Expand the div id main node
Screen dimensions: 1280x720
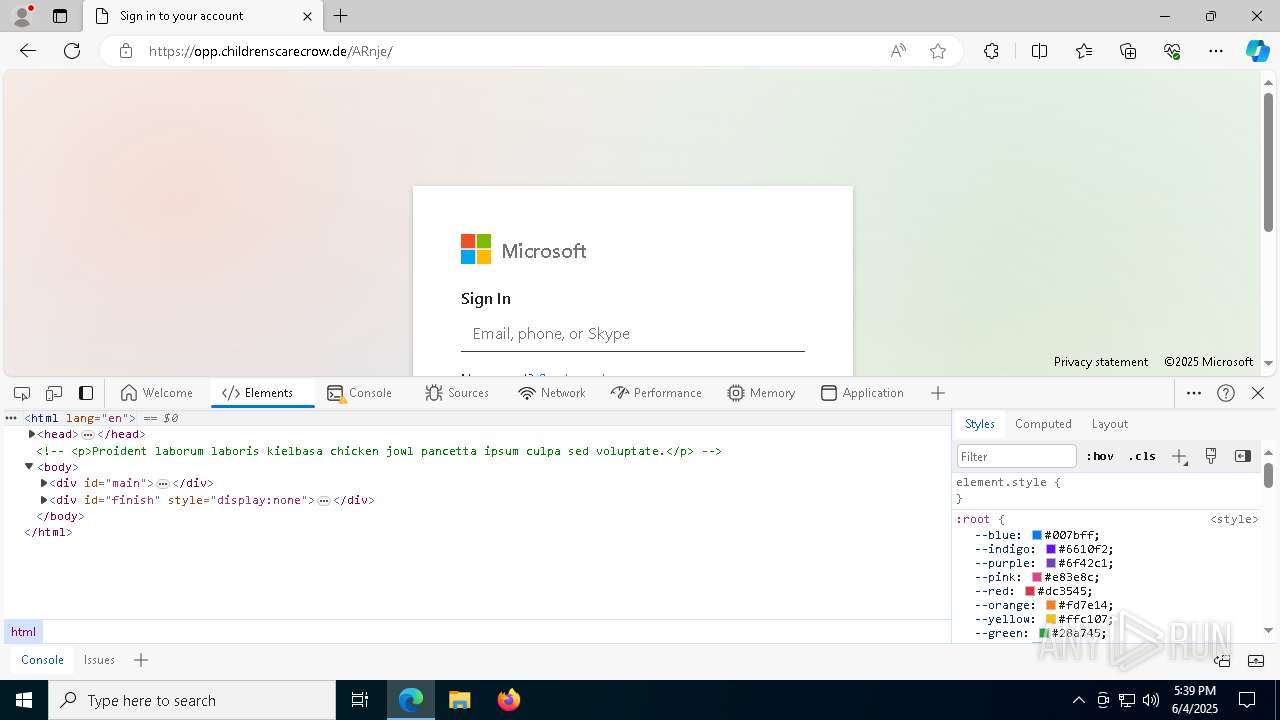(44, 483)
